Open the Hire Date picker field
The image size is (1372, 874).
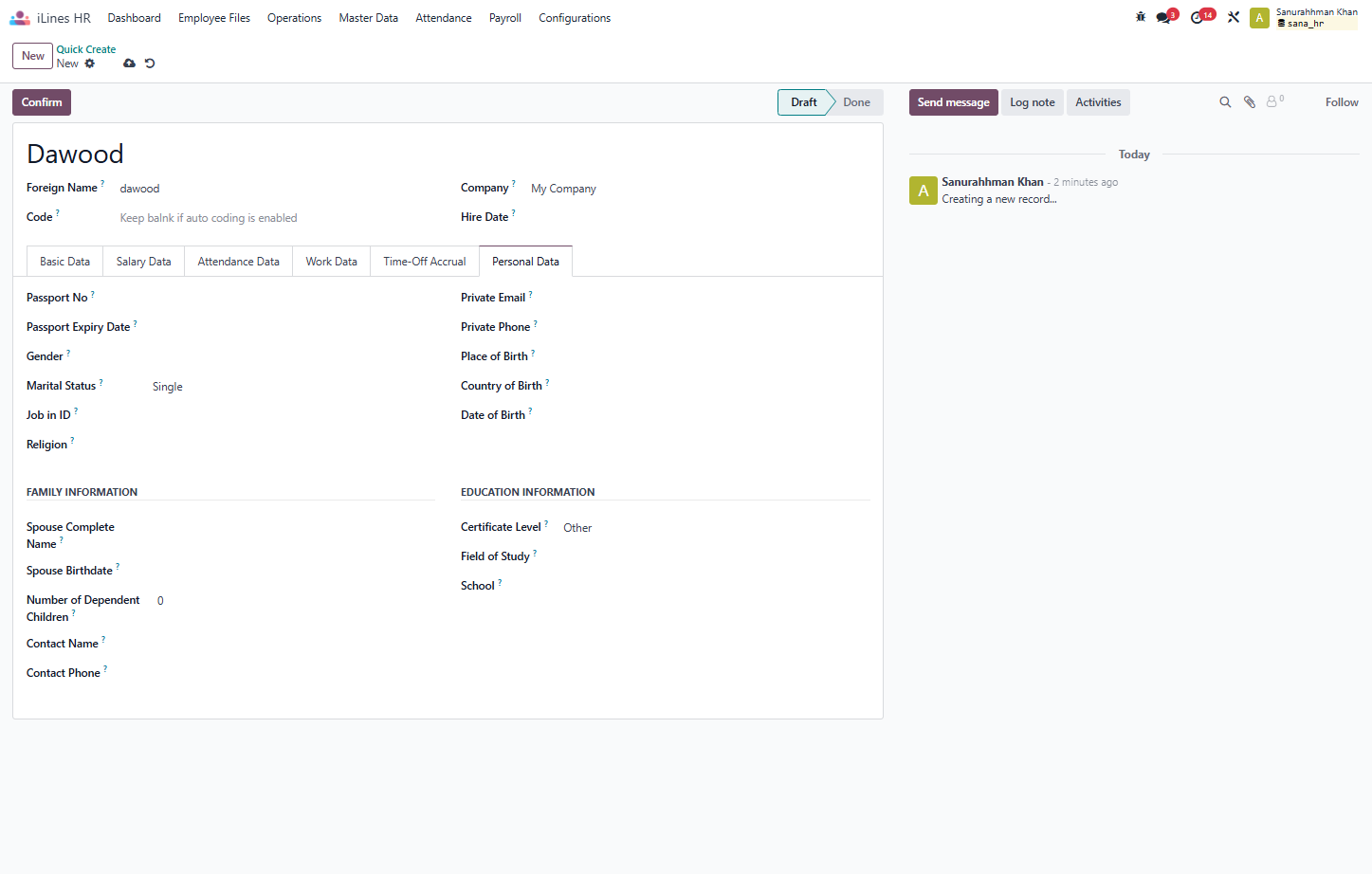[x=700, y=218]
